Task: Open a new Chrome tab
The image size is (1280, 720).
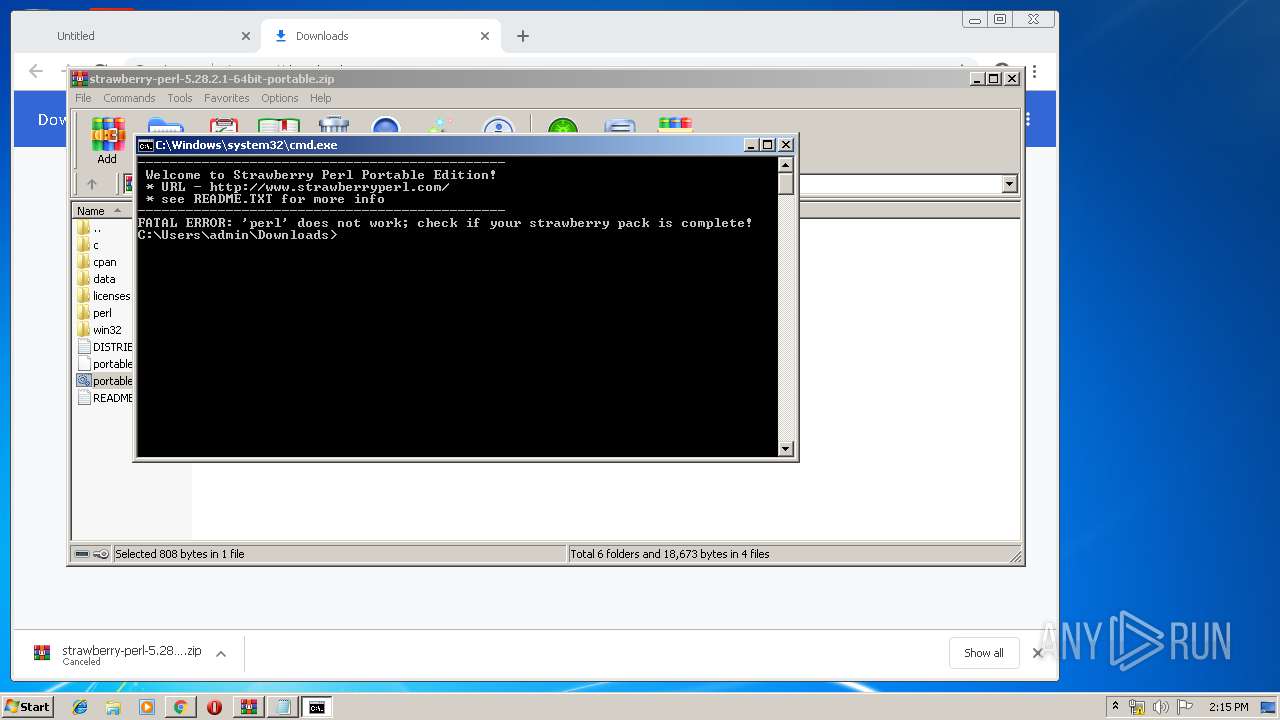Action: [522, 36]
